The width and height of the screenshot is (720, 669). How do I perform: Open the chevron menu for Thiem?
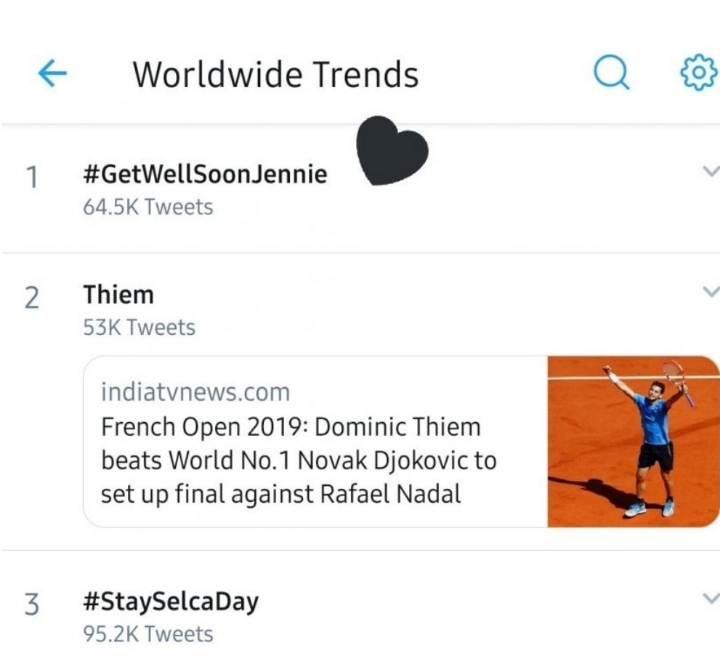click(711, 291)
